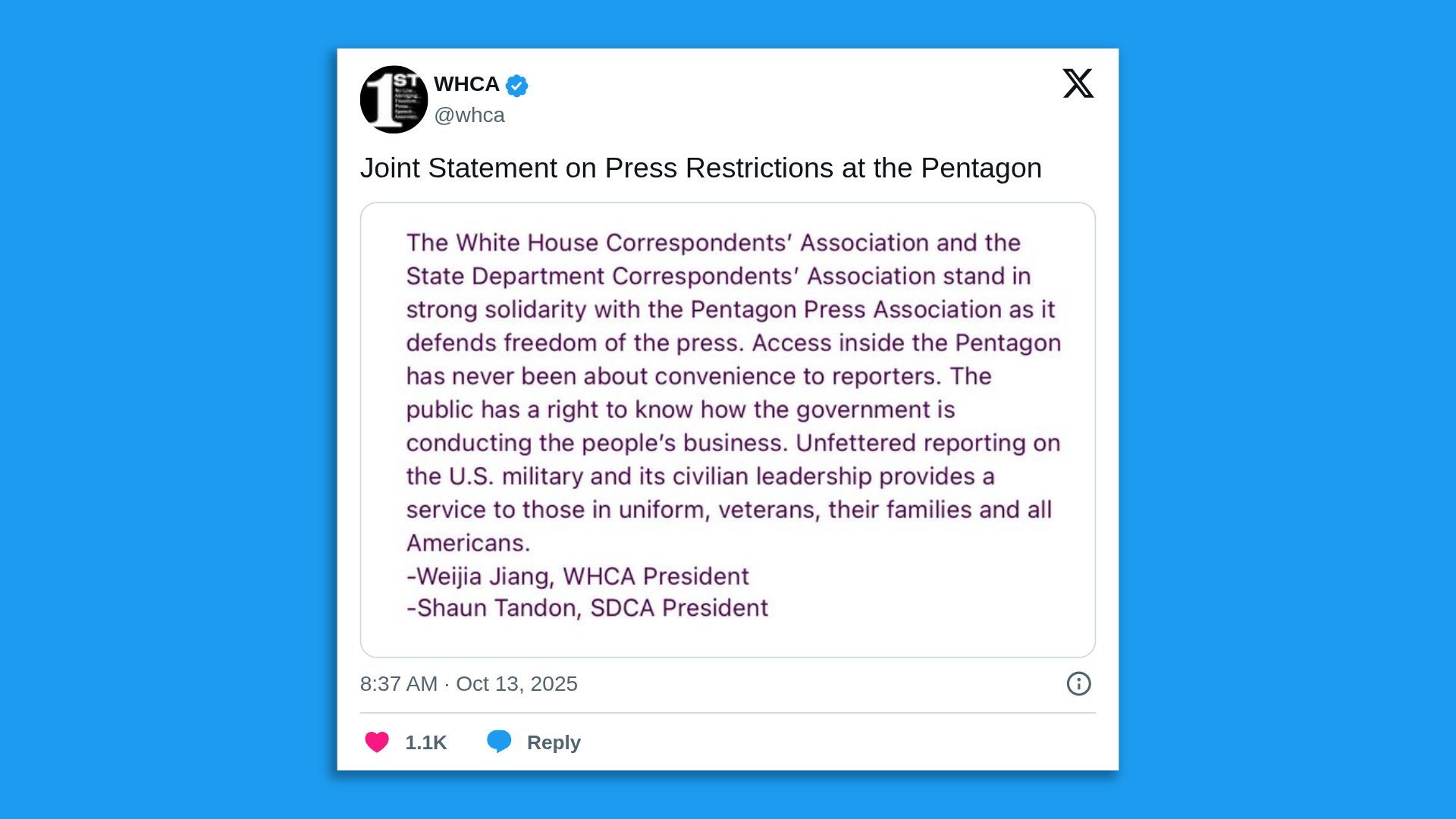Viewport: 1456px width, 819px height.
Task: Click the phrase "Unfettered reporting on"
Action: click(x=927, y=443)
